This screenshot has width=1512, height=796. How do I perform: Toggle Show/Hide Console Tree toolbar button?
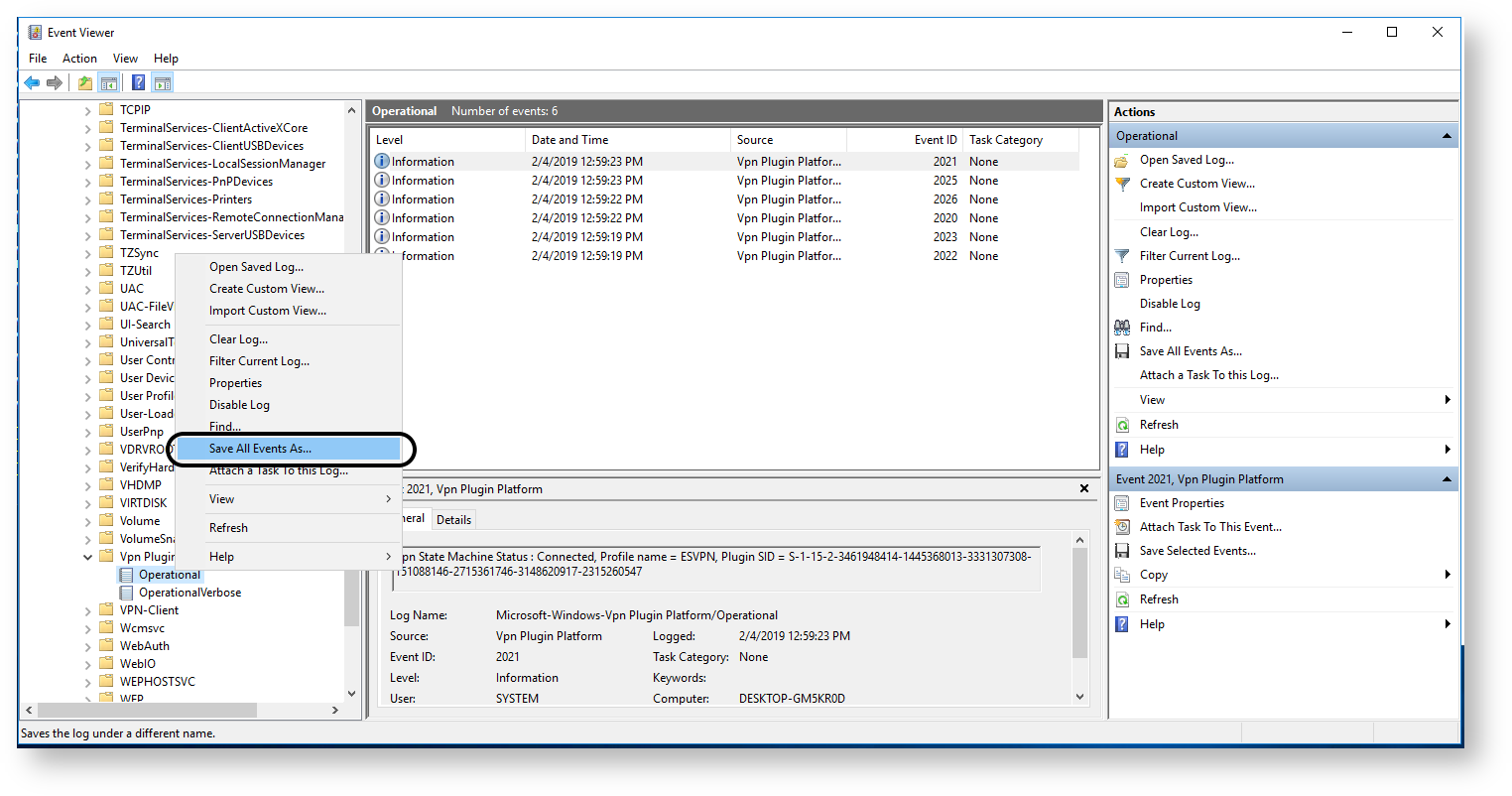[109, 81]
